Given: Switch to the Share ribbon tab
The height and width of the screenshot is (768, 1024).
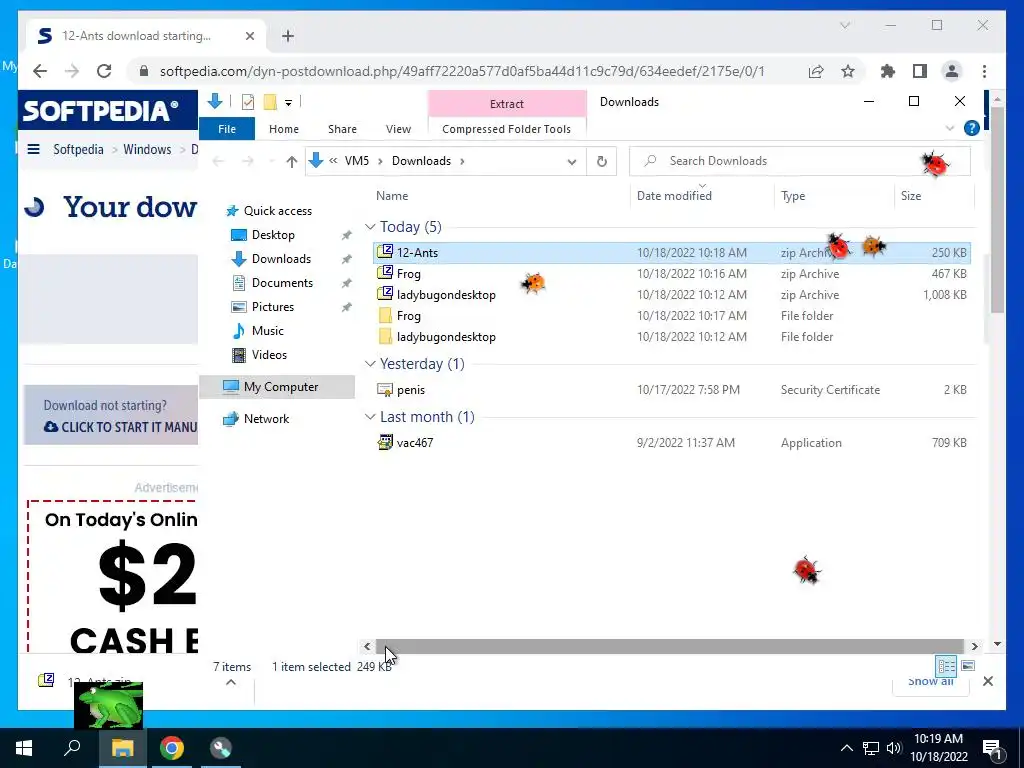Looking at the screenshot, I should click(x=342, y=129).
